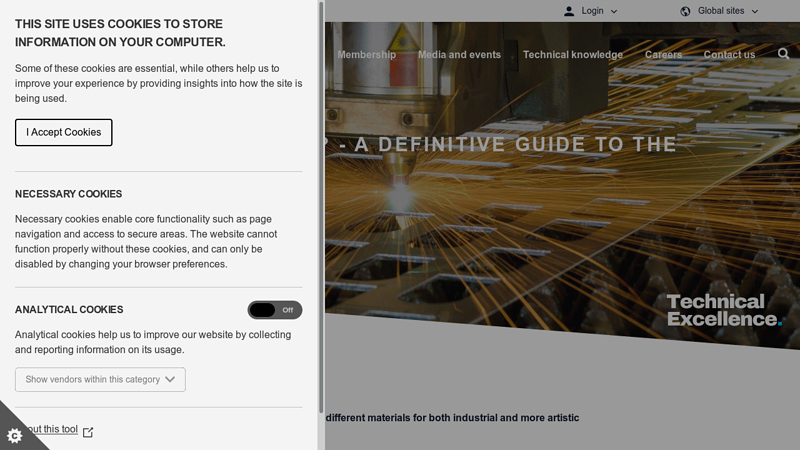Open the Membership menu
800x450 pixels.
pos(366,55)
